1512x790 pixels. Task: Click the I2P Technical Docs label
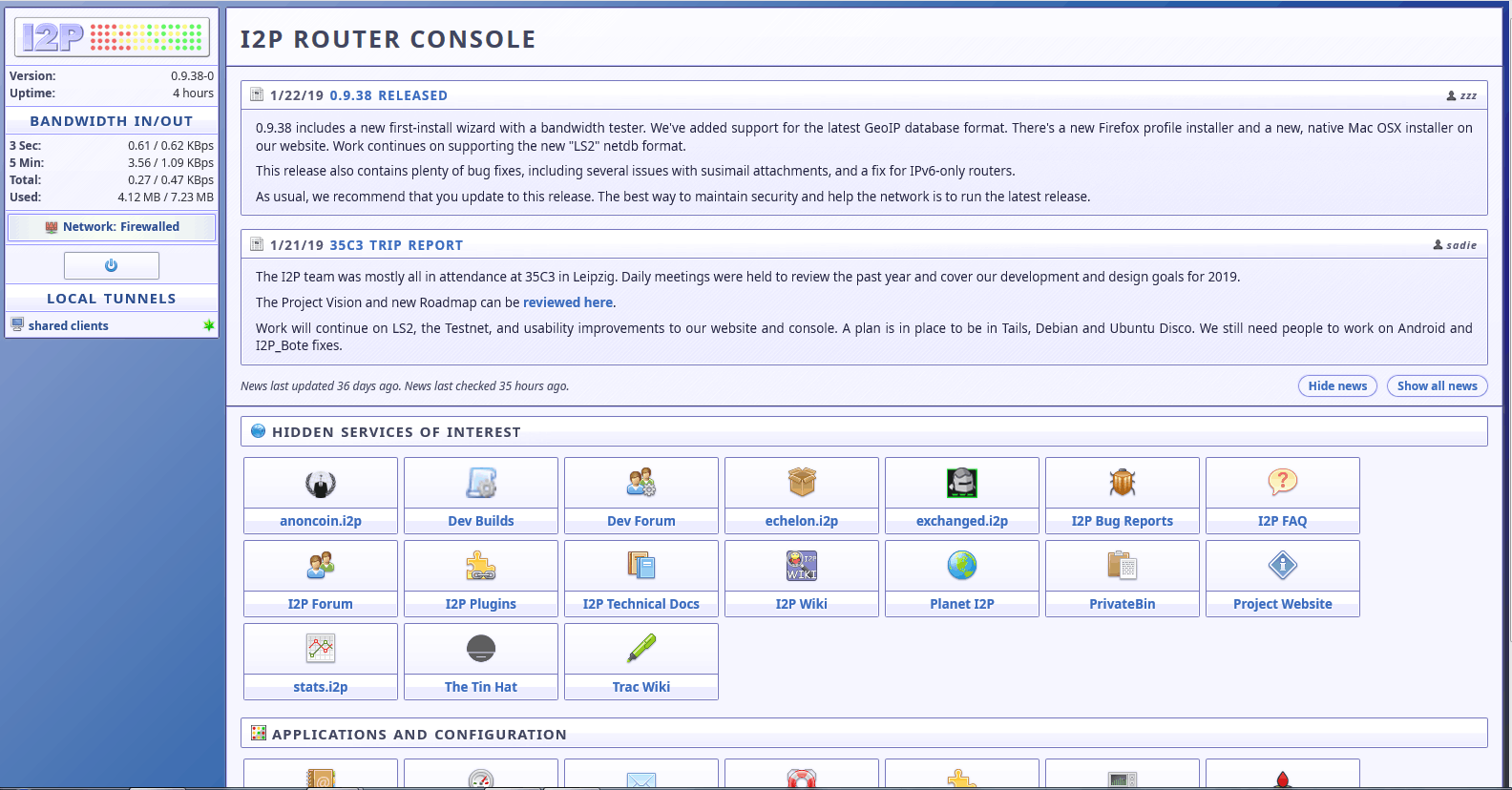tap(641, 604)
